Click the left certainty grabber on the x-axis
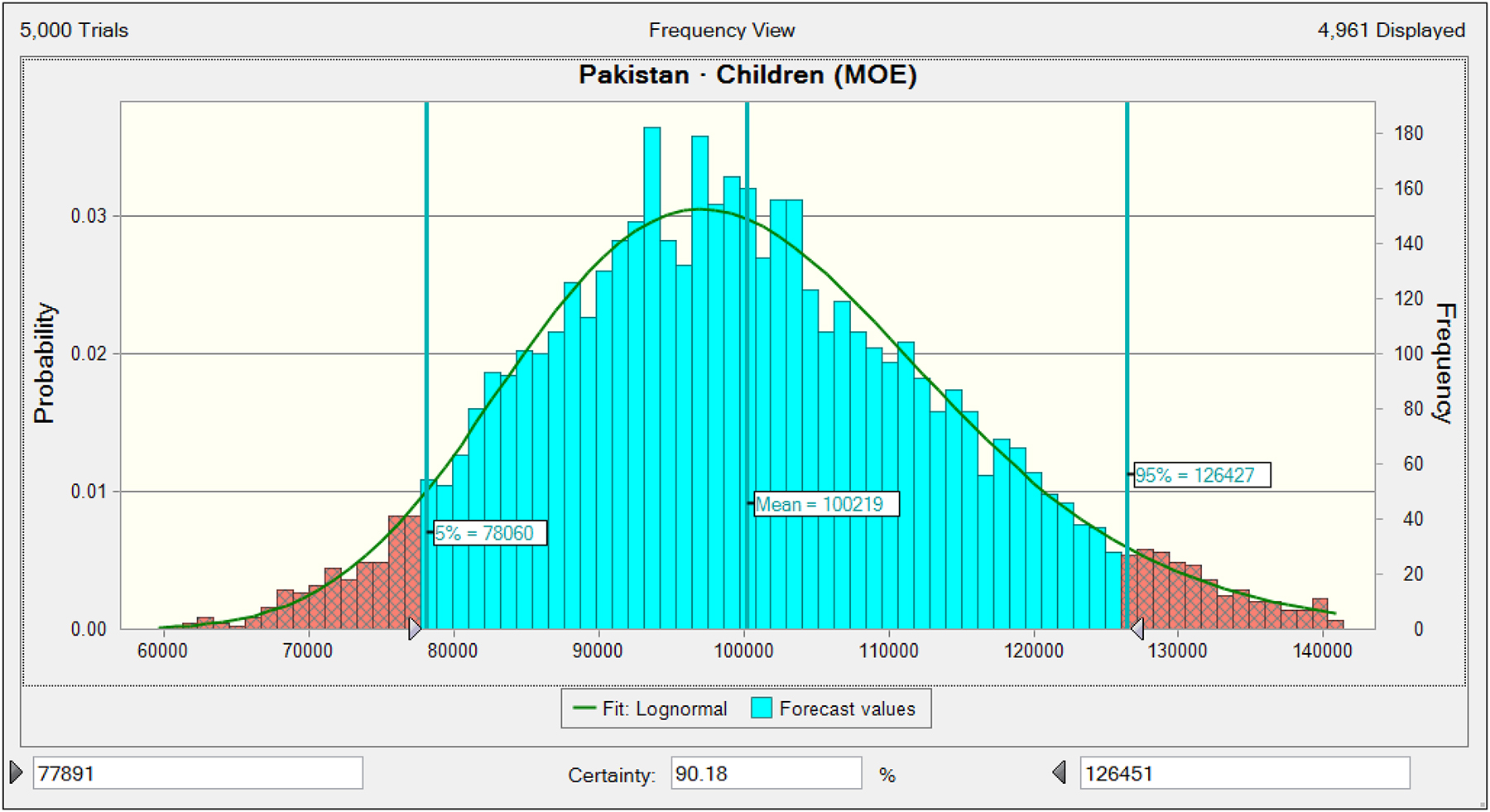The width and height of the screenshot is (1490, 812). (x=415, y=629)
